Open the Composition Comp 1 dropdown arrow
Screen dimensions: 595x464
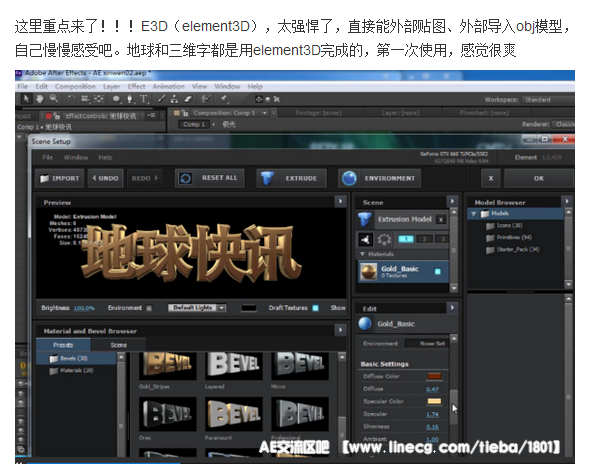264,113
